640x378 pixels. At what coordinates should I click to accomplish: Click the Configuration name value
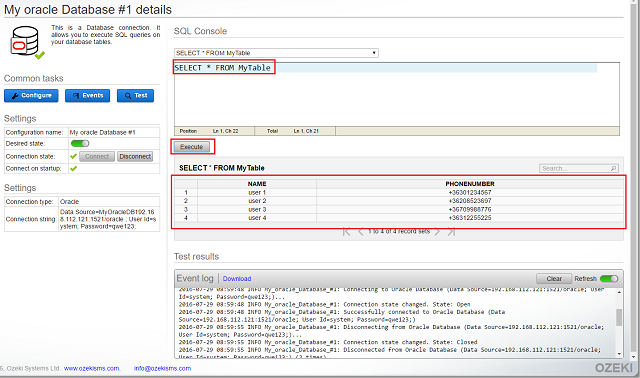coord(102,132)
